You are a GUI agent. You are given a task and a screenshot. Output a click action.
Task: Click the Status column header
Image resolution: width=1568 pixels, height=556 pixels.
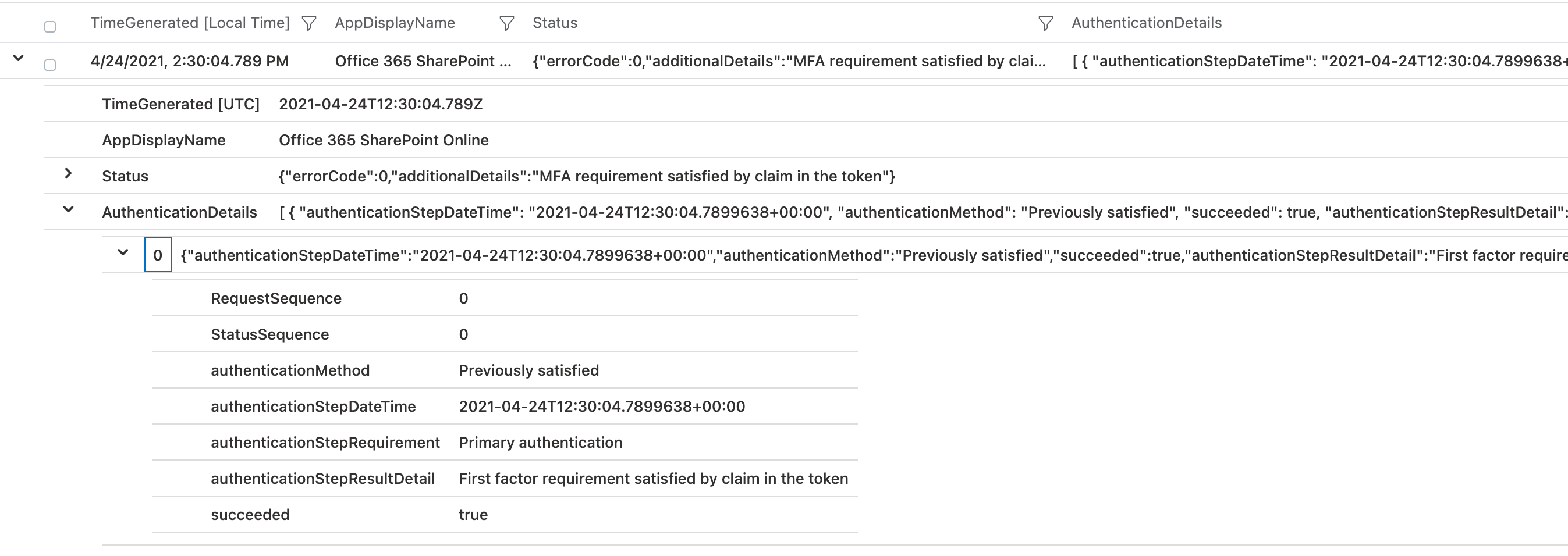(555, 23)
